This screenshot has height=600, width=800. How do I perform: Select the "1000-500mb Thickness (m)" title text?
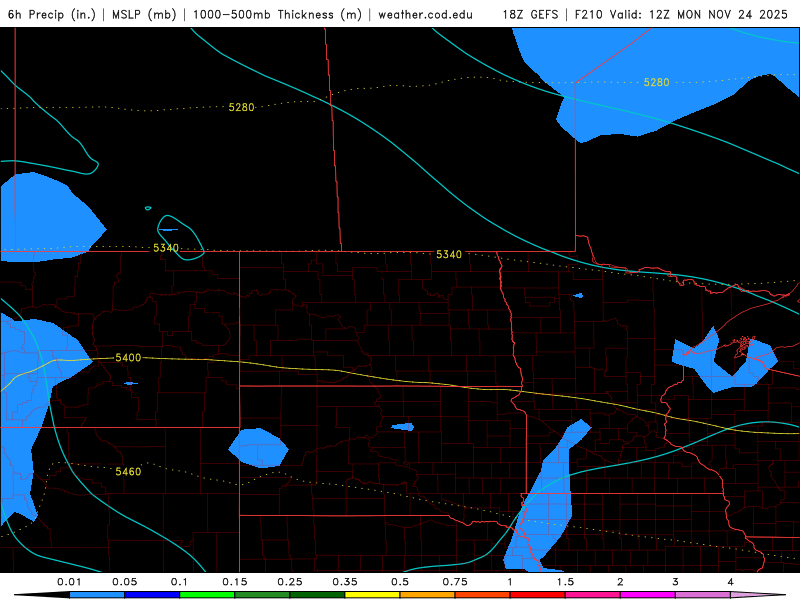pyautogui.click(x=277, y=14)
